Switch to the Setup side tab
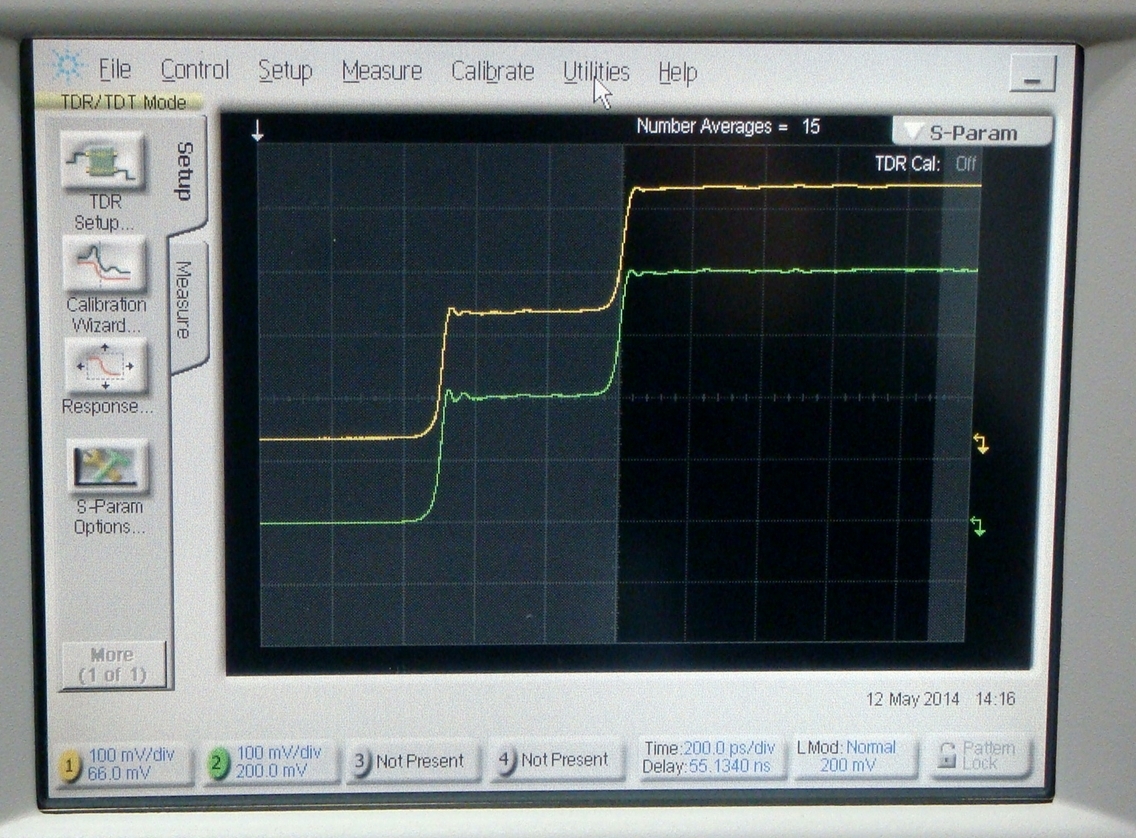The height and width of the screenshot is (838, 1136). point(187,172)
